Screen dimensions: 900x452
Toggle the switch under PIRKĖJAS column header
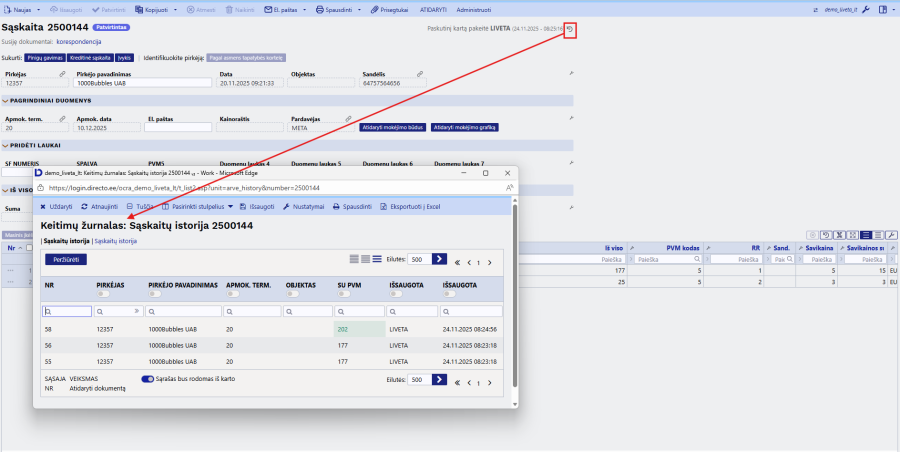point(103,294)
